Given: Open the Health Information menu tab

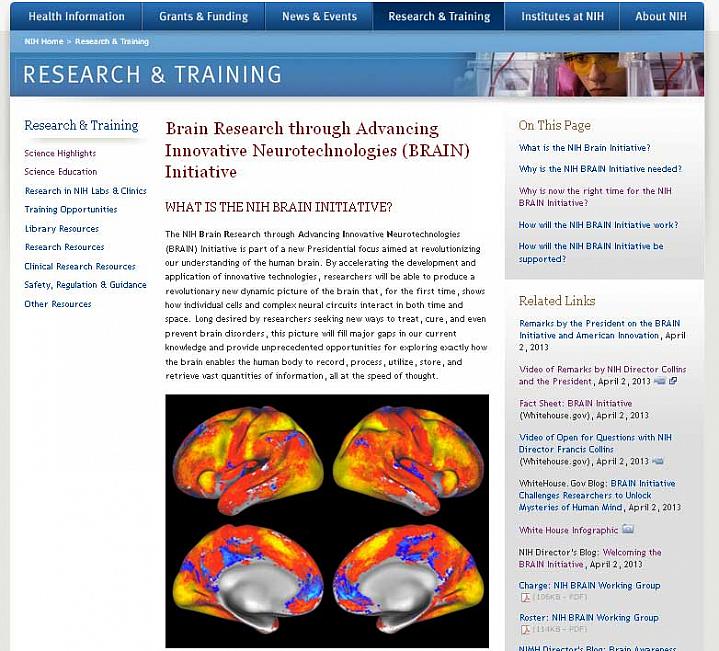Looking at the screenshot, I should 76,17.
